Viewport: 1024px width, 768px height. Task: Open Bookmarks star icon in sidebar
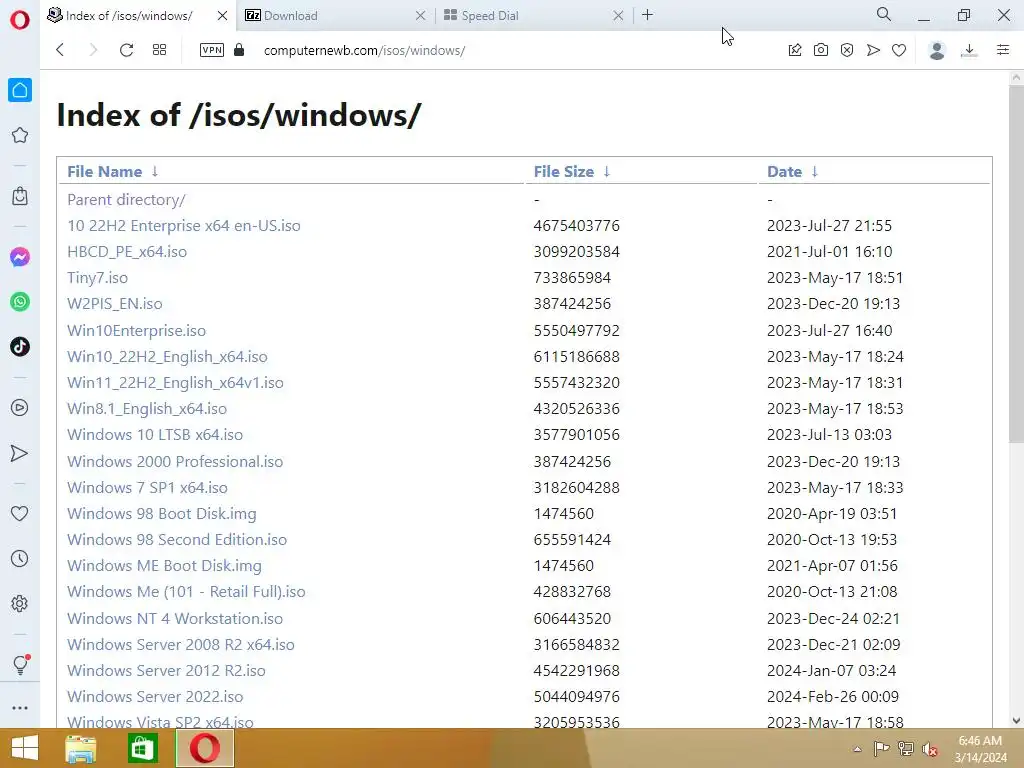20,135
